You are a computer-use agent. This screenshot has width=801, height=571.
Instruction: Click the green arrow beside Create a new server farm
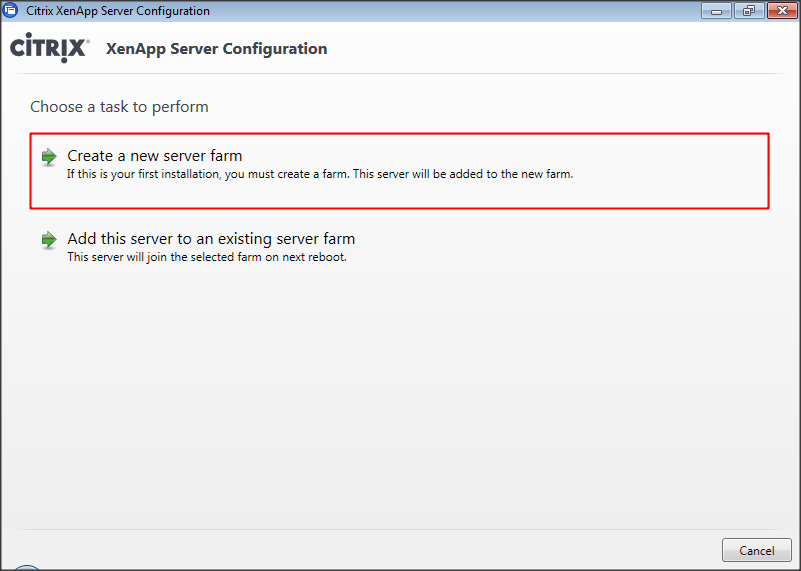pyautogui.click(x=49, y=157)
